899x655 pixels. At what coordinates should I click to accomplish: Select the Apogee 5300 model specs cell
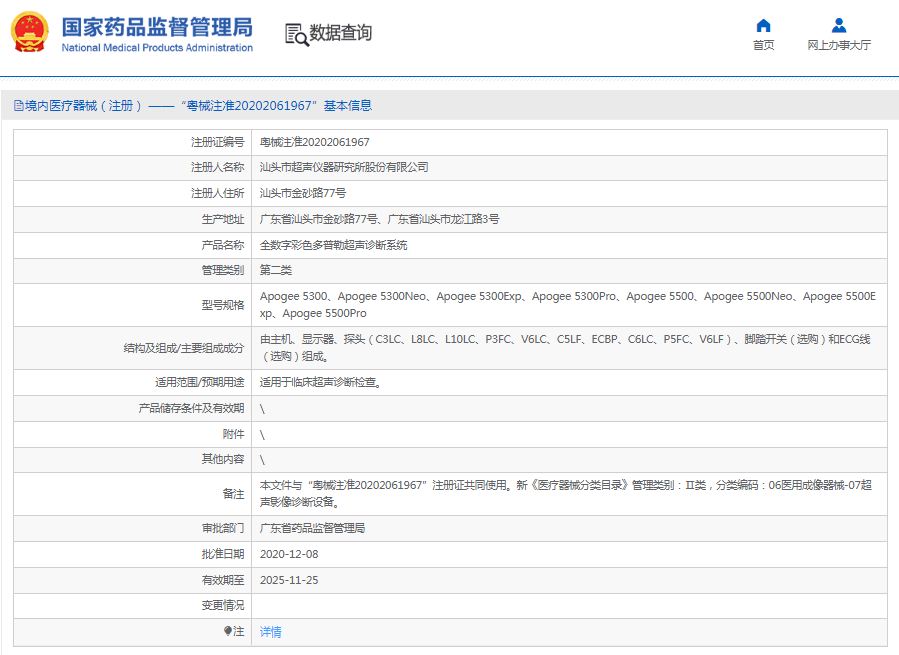coord(569,305)
